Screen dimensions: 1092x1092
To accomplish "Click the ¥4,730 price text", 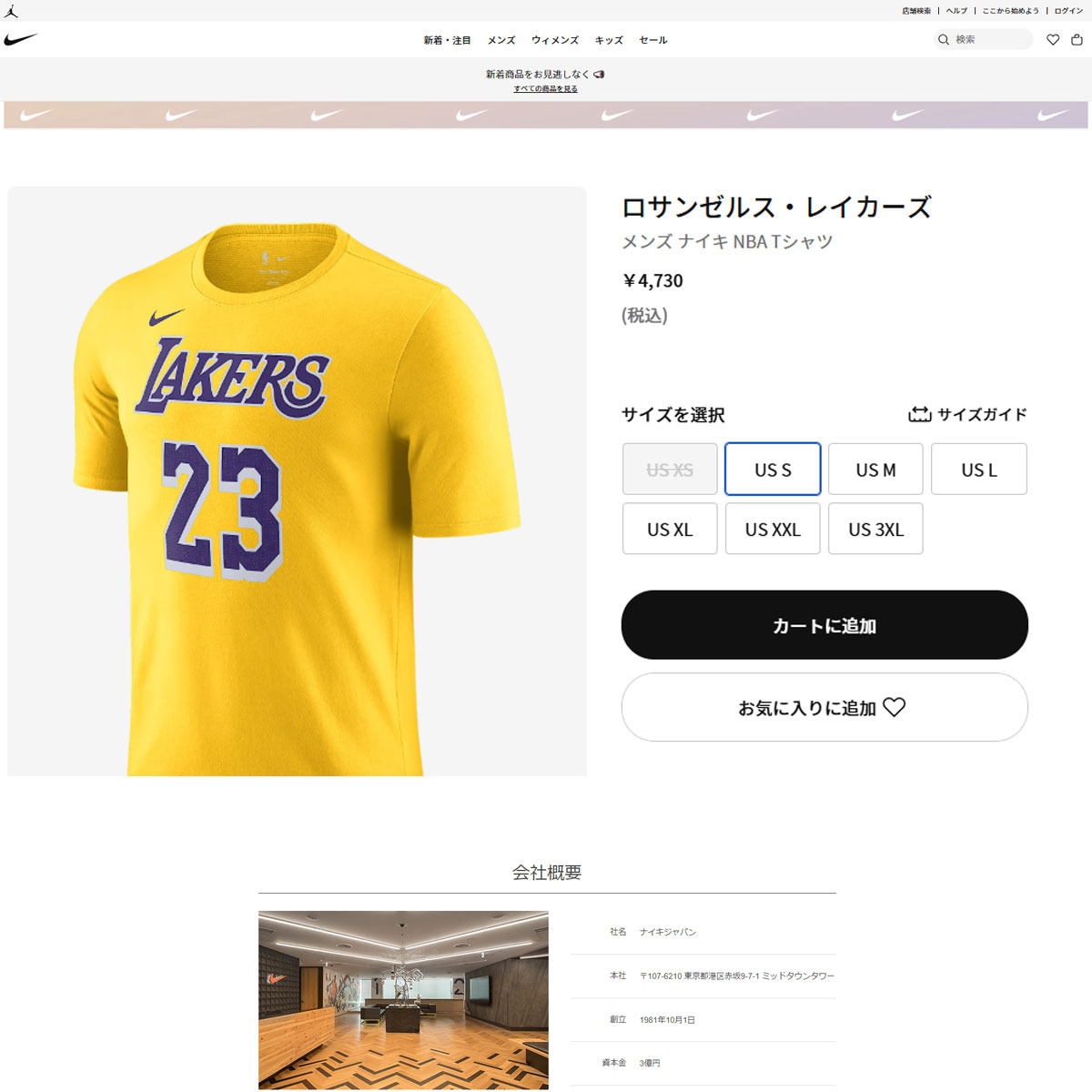I will (x=652, y=281).
